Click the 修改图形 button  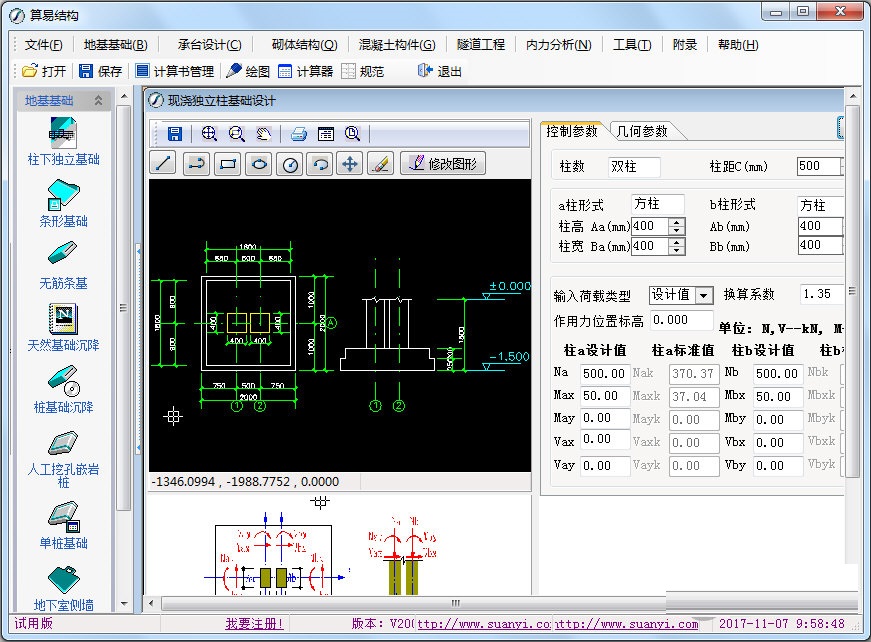coord(443,164)
